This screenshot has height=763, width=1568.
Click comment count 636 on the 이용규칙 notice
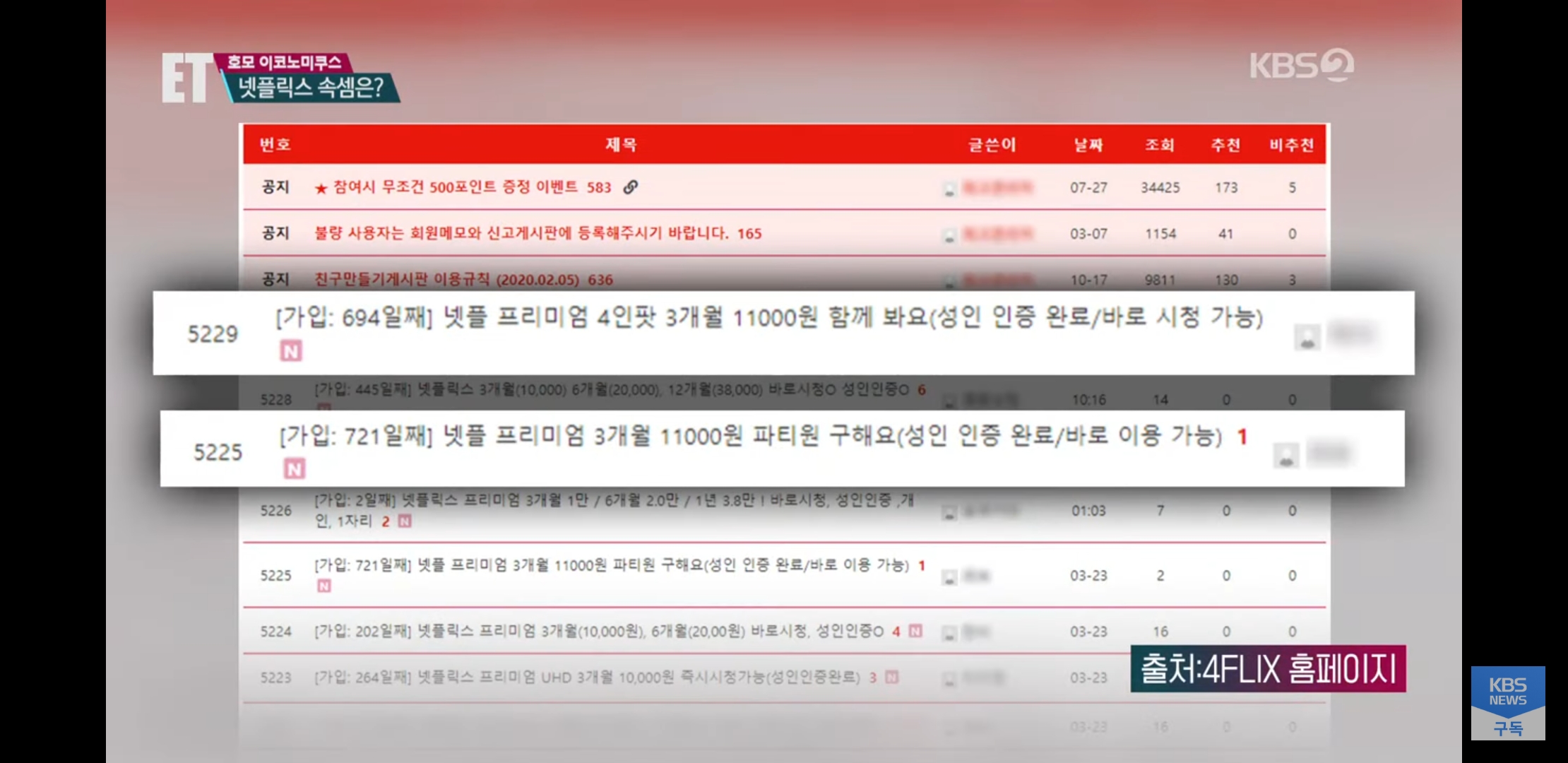point(600,280)
